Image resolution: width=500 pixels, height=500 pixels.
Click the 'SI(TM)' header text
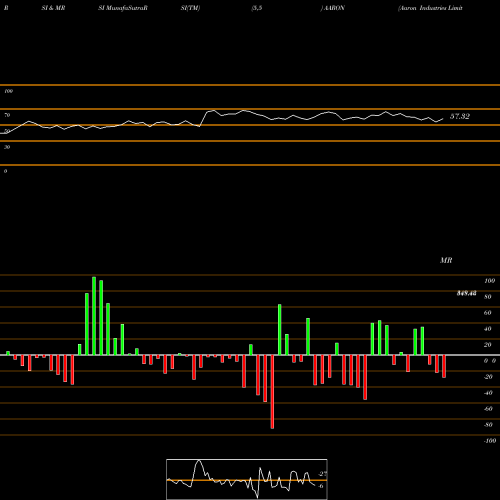point(190,8)
